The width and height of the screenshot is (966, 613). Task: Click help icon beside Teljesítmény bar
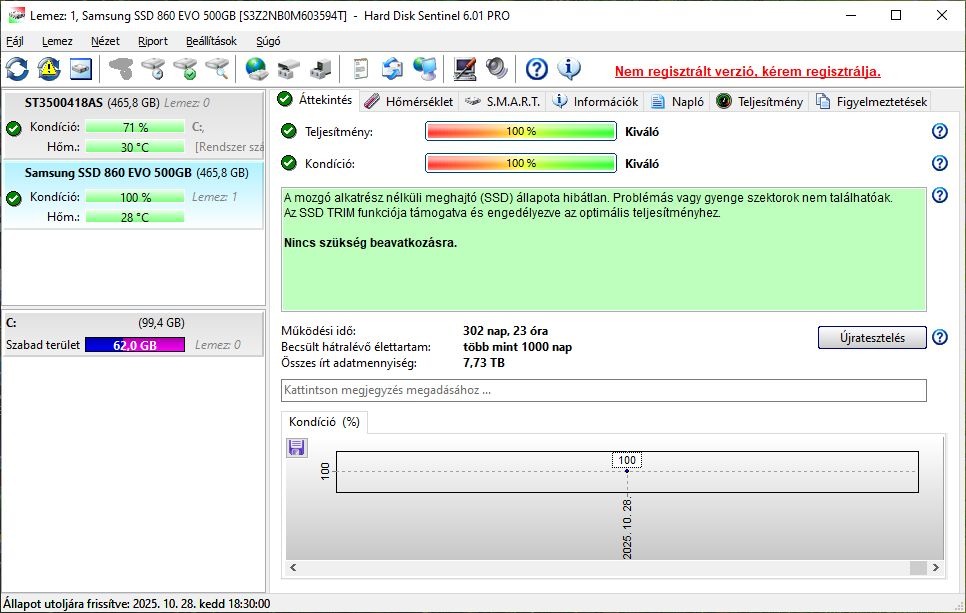(940, 131)
